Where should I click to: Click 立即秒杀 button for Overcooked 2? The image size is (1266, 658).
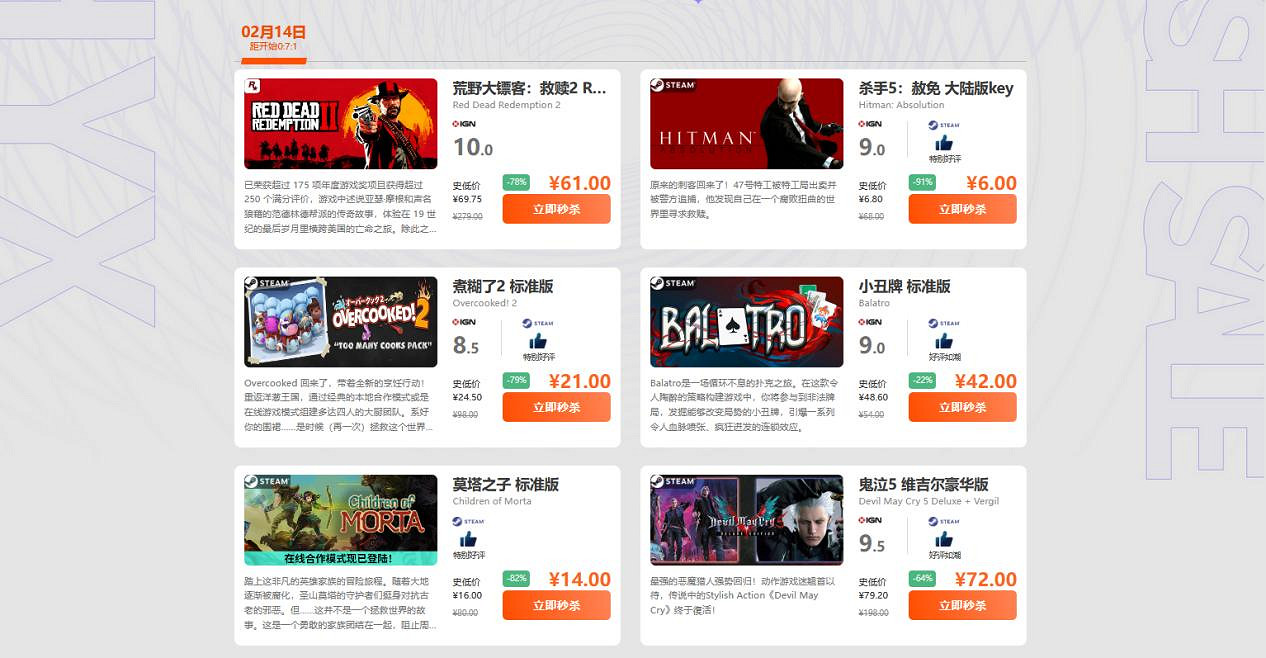(556, 407)
